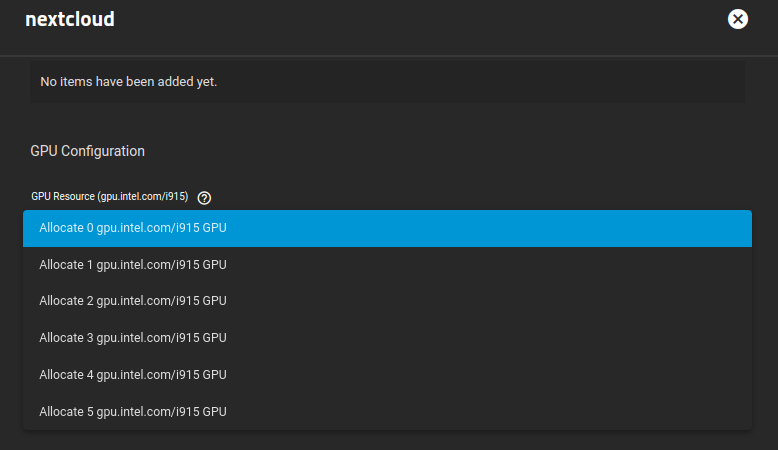Open the GPU Resource help tooltip icon
The height and width of the screenshot is (450, 778).
(204, 197)
